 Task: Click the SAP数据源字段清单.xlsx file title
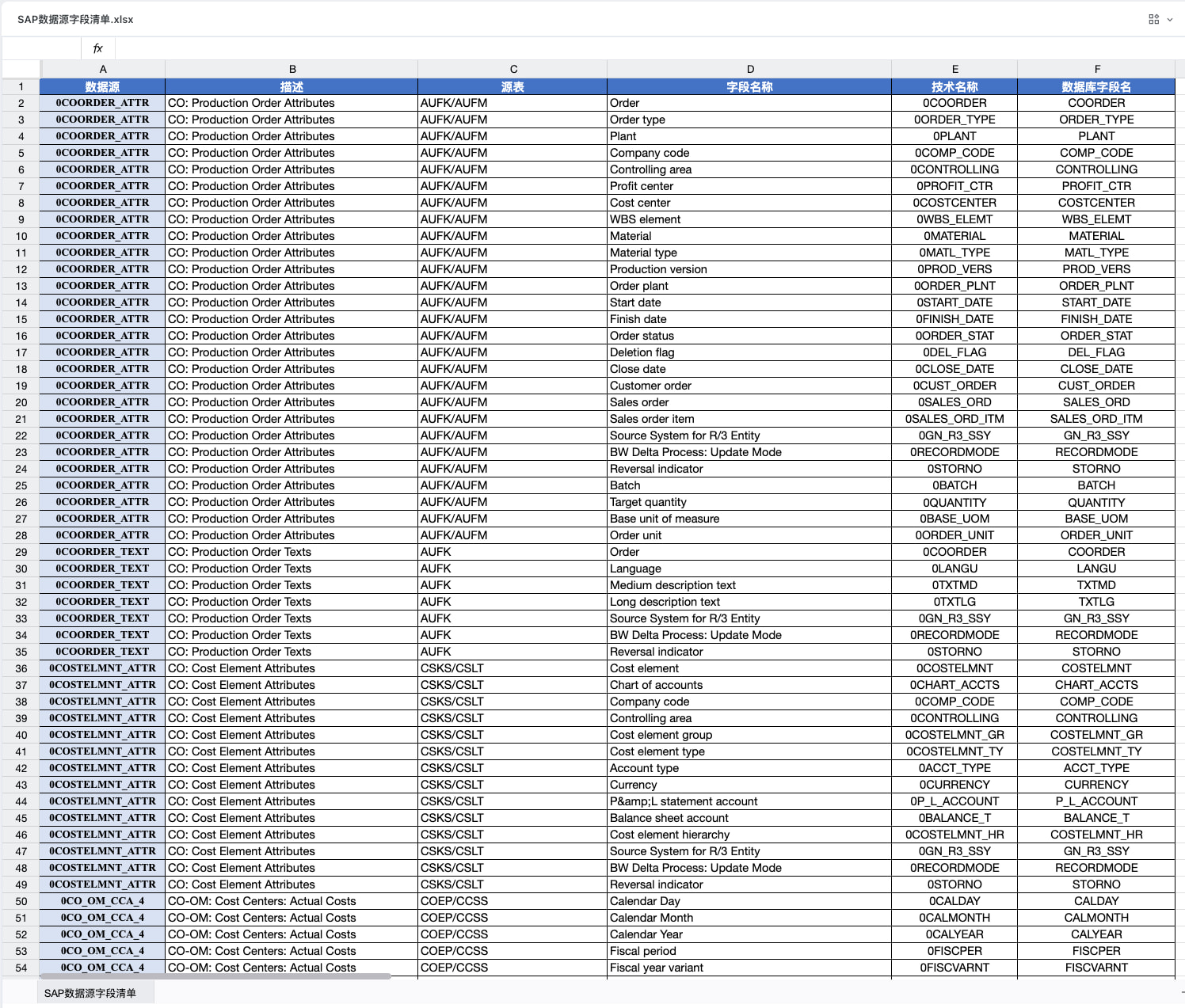point(75,19)
